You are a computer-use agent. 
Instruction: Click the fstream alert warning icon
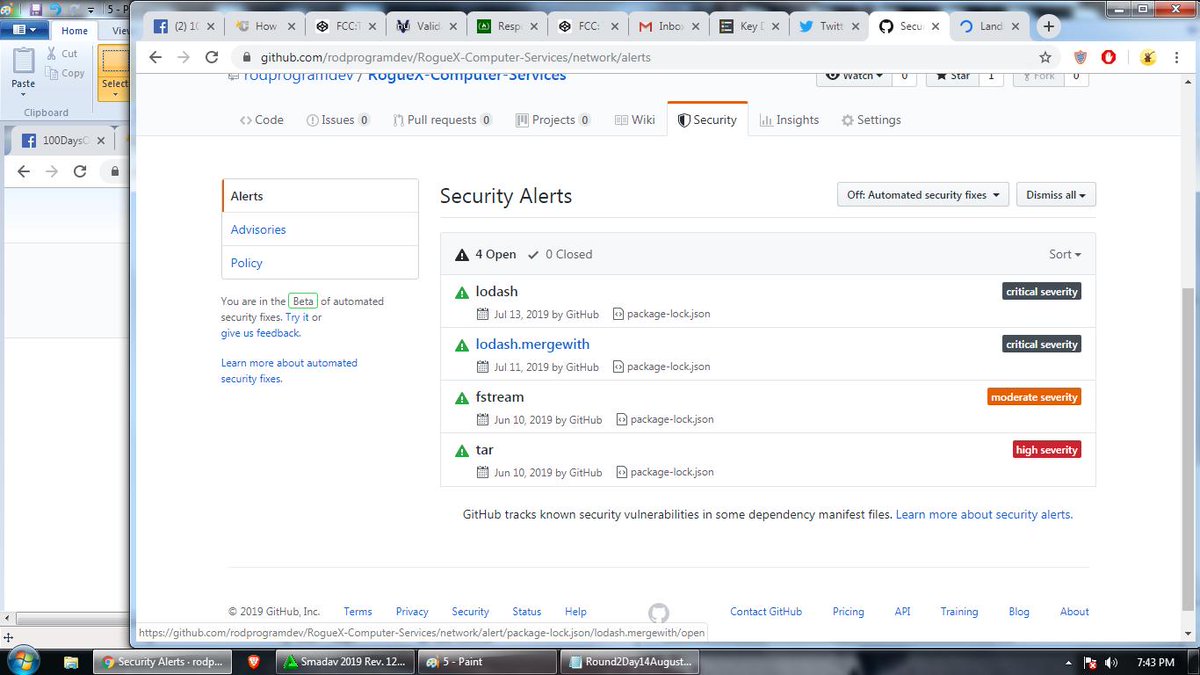462,399
